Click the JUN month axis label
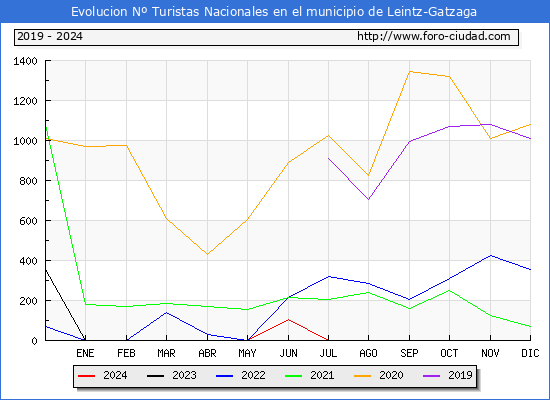 pyautogui.click(x=288, y=353)
